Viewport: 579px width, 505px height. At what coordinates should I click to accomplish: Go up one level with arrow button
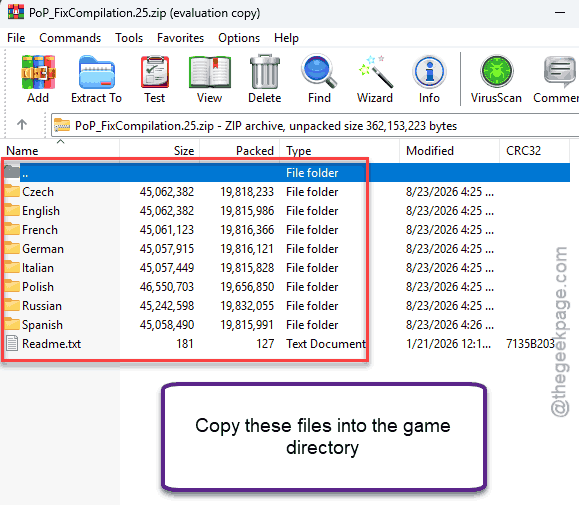pos(22,124)
